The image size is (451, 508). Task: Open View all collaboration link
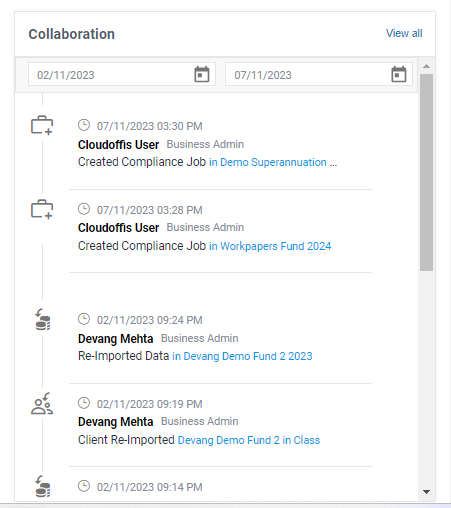(x=404, y=33)
